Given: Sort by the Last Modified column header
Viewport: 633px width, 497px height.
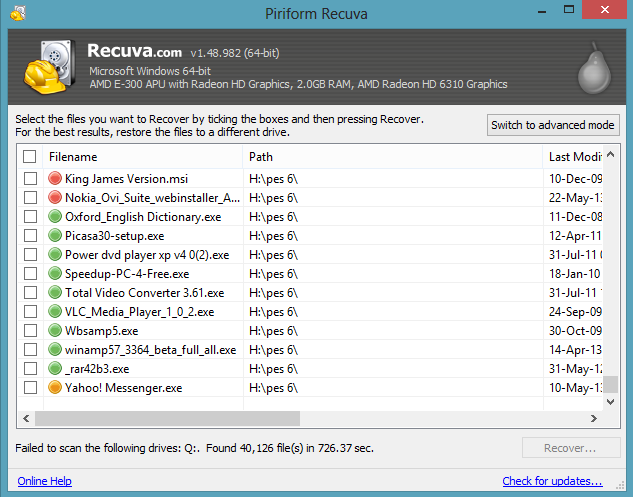Looking at the screenshot, I should click(573, 157).
